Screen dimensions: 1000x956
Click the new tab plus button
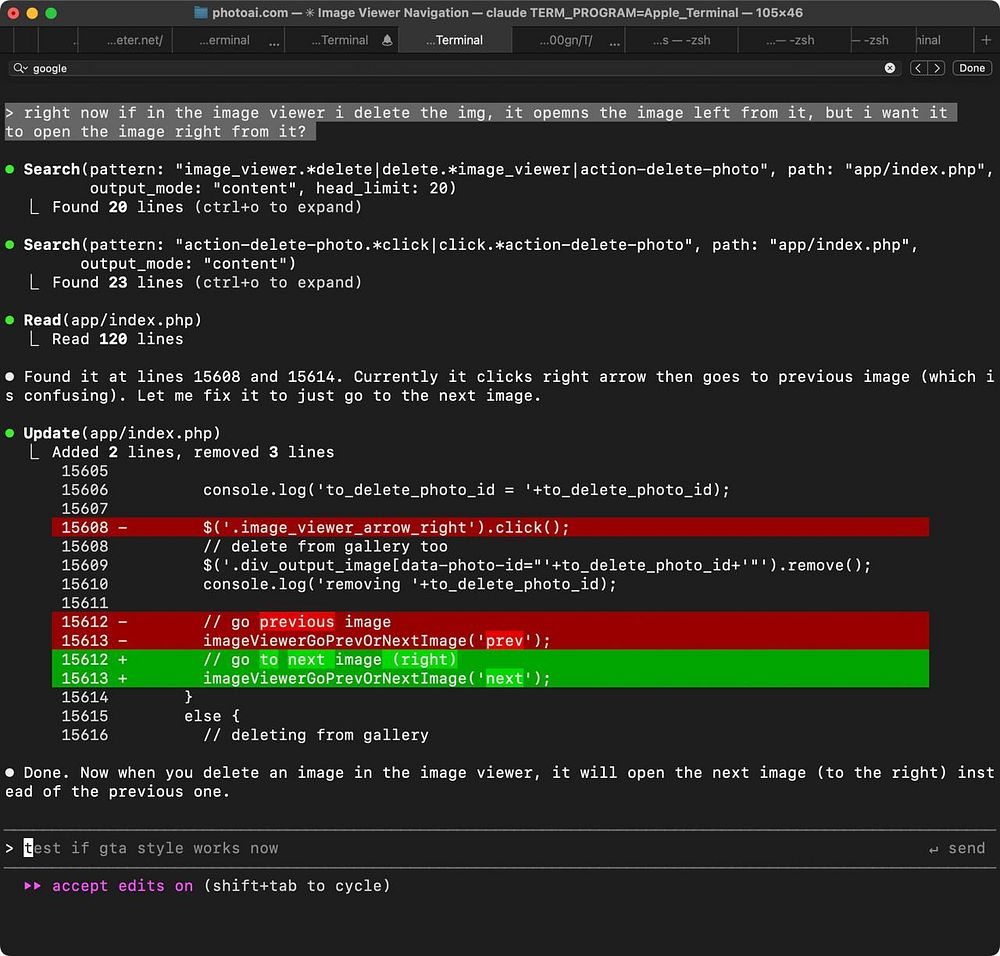click(986, 40)
